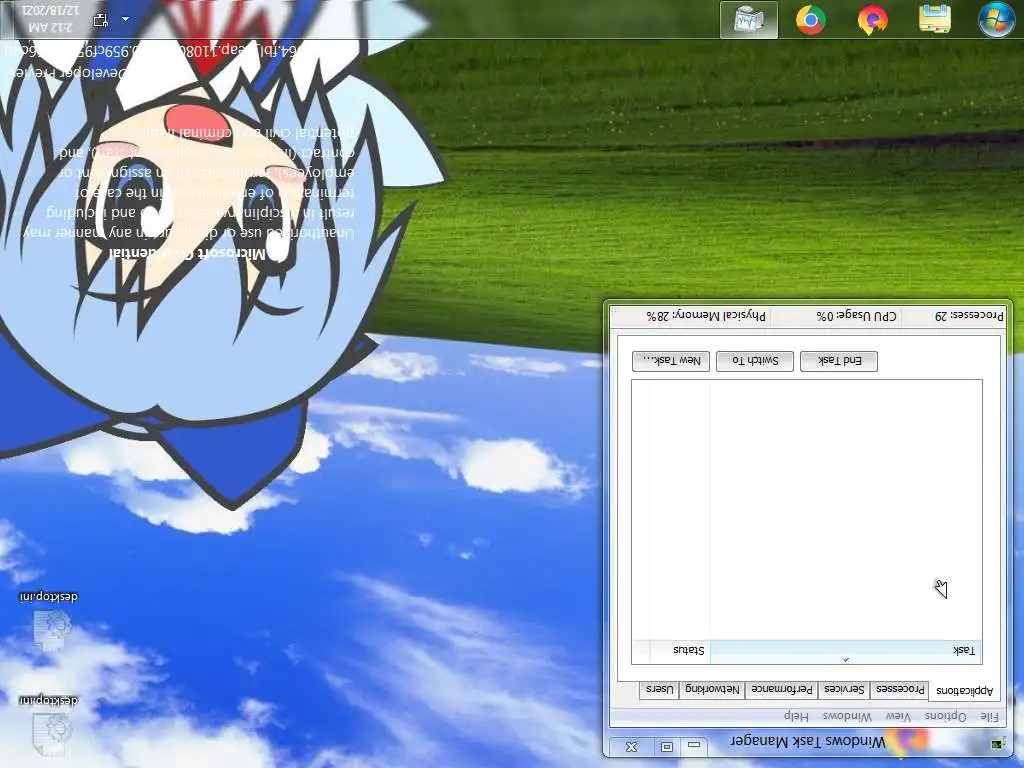Sort by the Task column header
The width and height of the screenshot is (1024, 768).
(x=846, y=650)
